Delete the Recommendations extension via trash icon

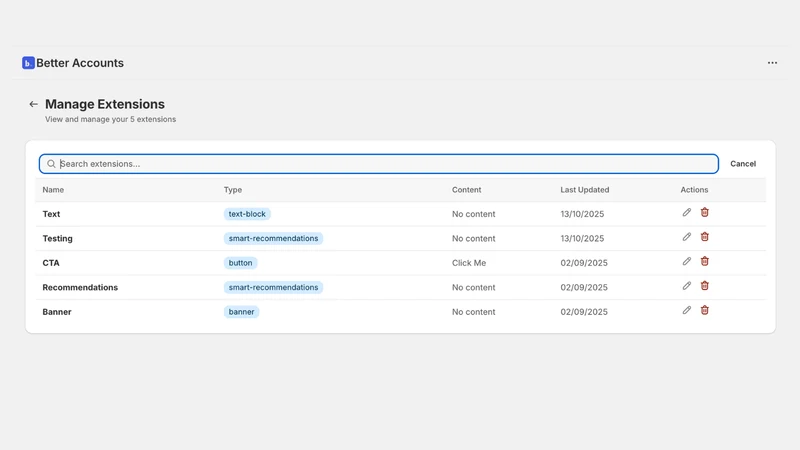tap(705, 286)
